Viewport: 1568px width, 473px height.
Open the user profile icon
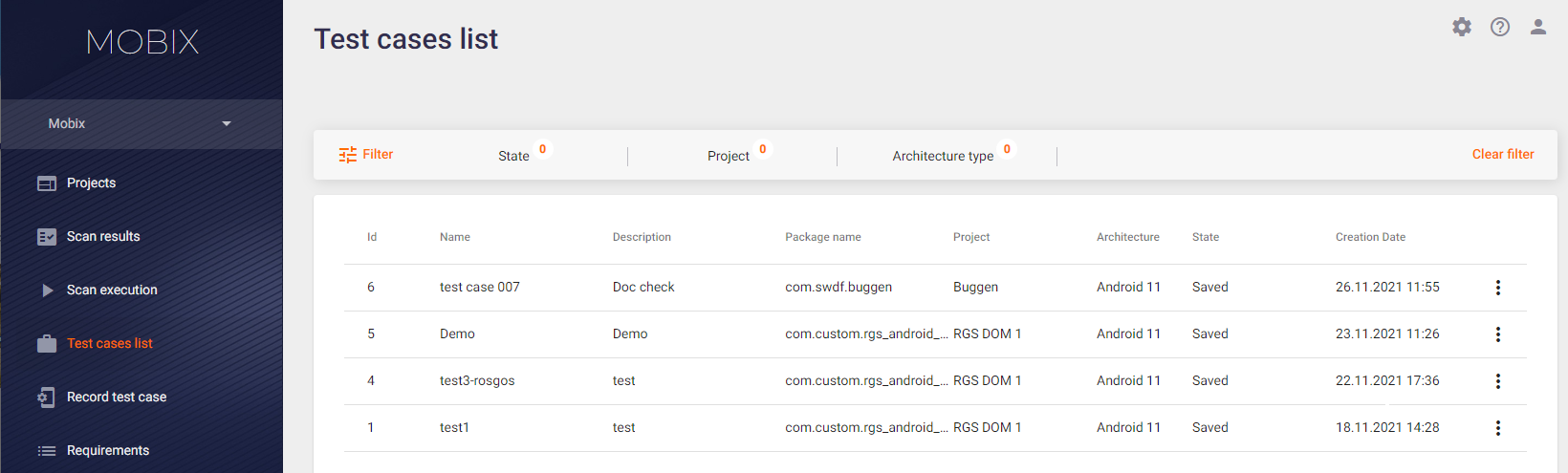1538,27
